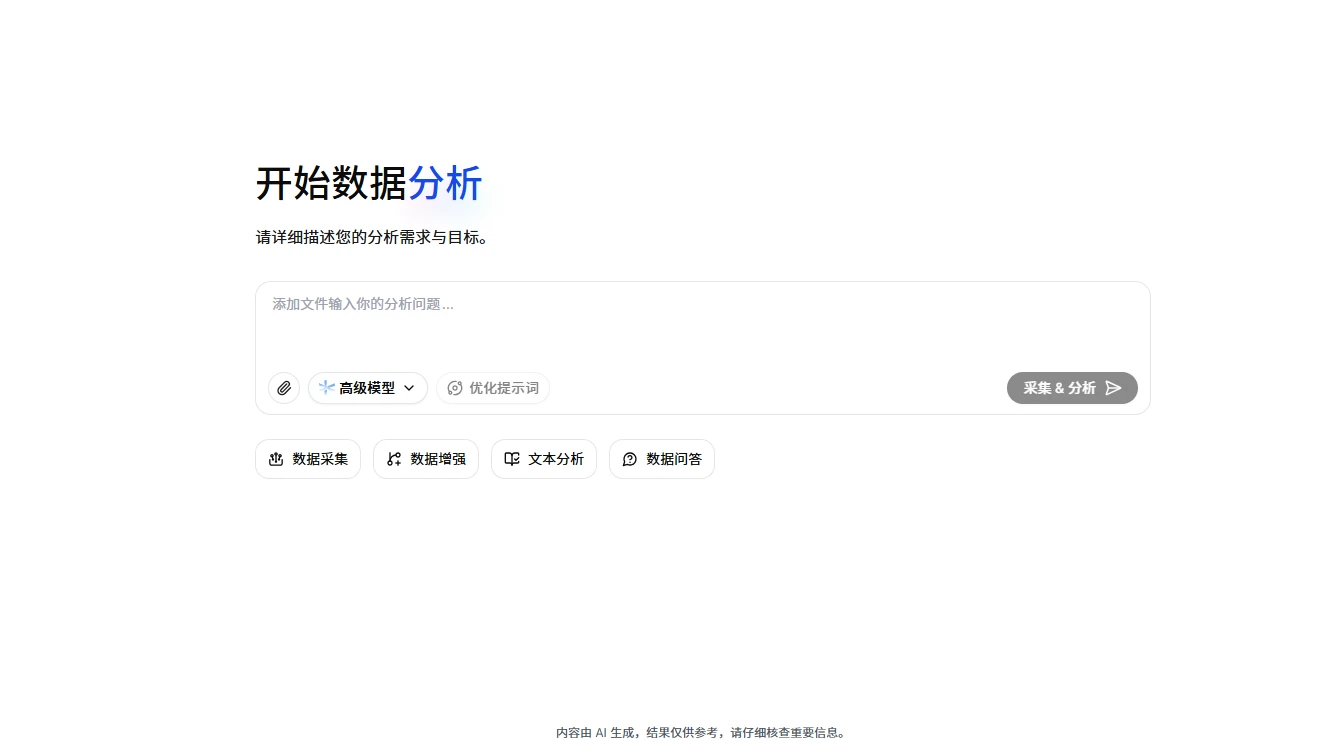Click the optimization icon beside 优化提示词
The width and height of the screenshot is (1336, 741).
[x=455, y=388]
